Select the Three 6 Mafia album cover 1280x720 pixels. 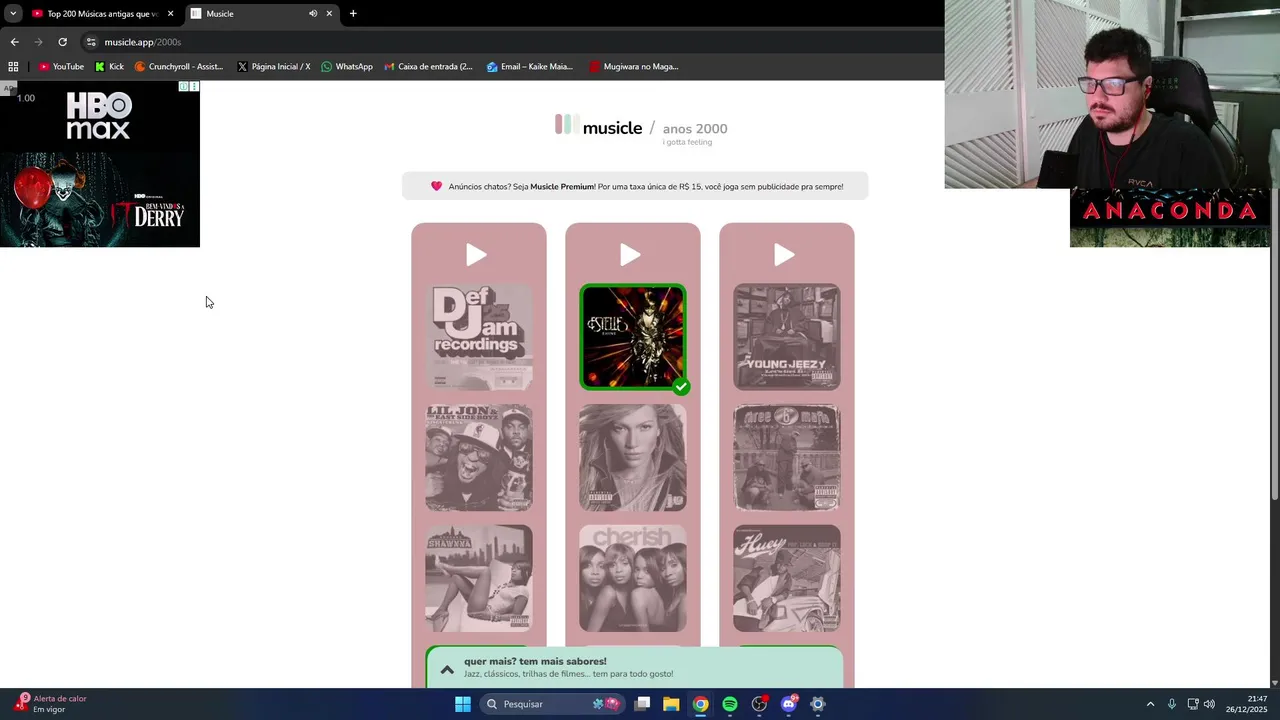coord(787,458)
